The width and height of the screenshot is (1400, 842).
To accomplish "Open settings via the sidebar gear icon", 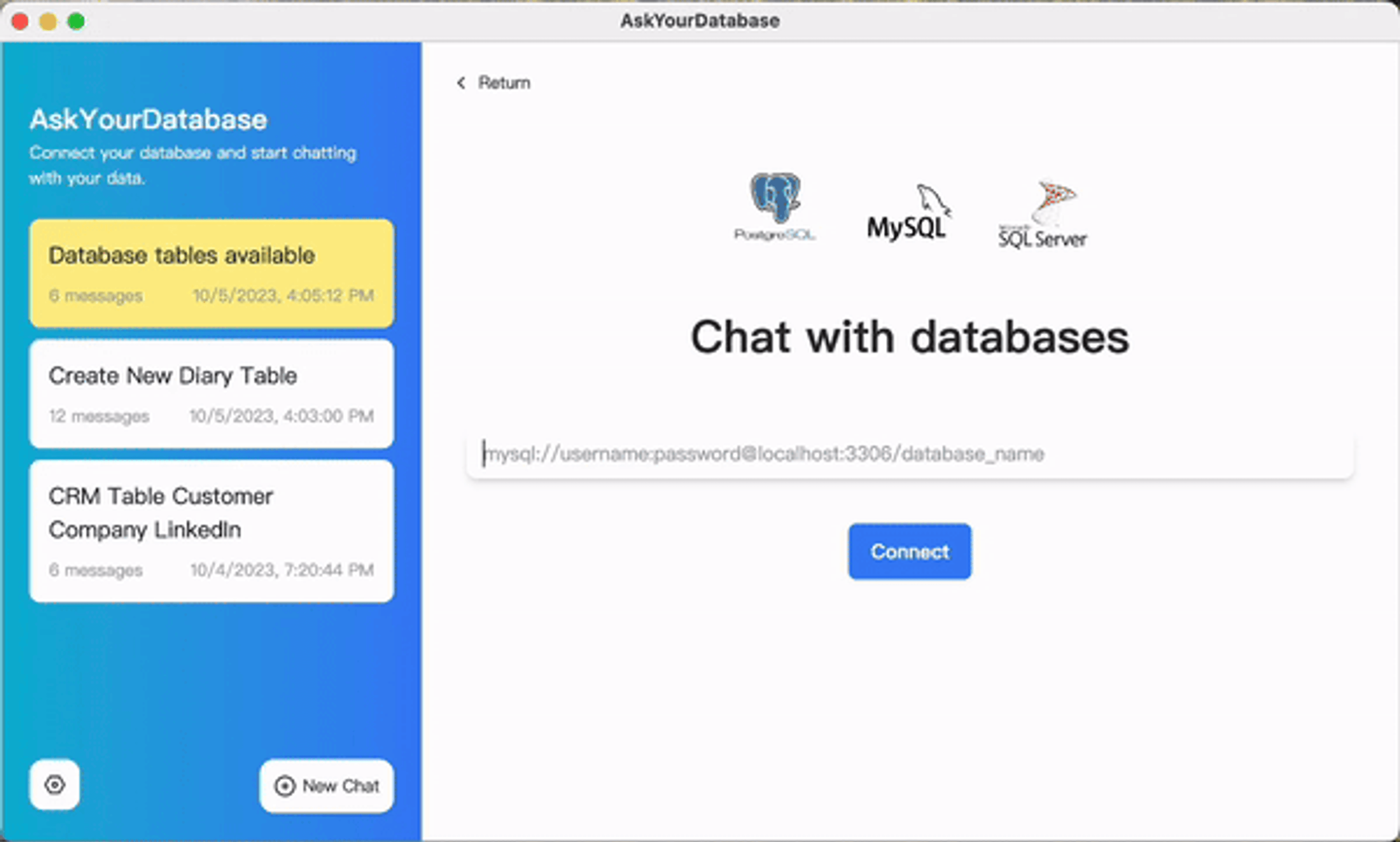I will 54,785.
